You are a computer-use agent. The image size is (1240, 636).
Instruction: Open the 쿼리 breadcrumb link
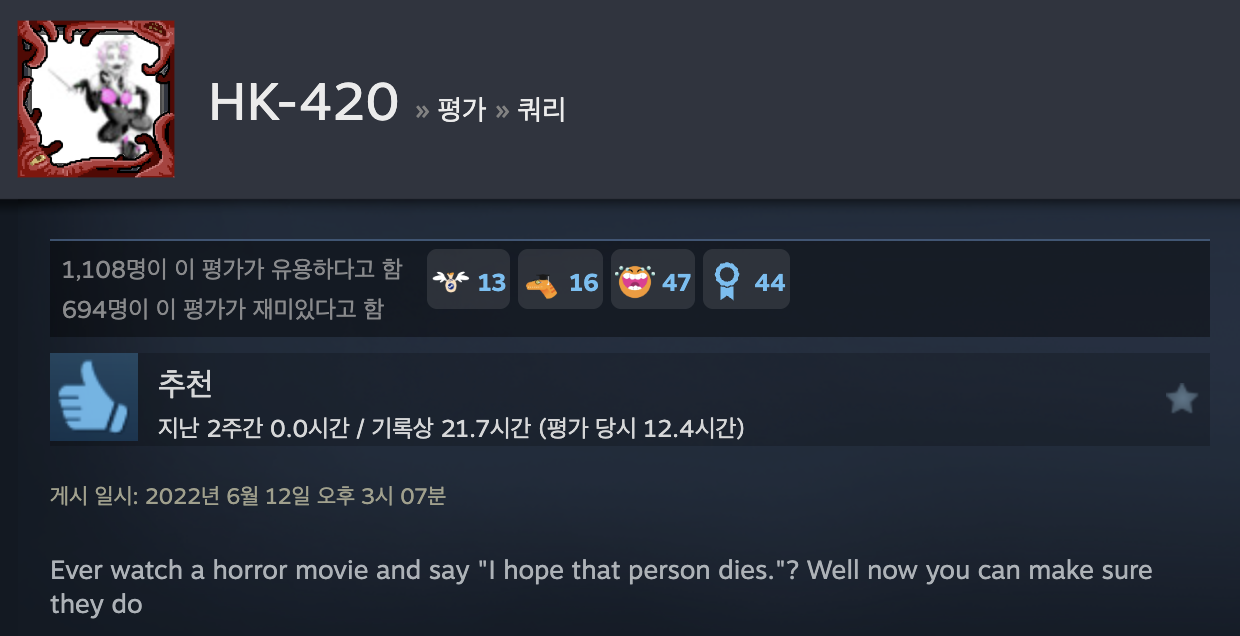[542, 109]
